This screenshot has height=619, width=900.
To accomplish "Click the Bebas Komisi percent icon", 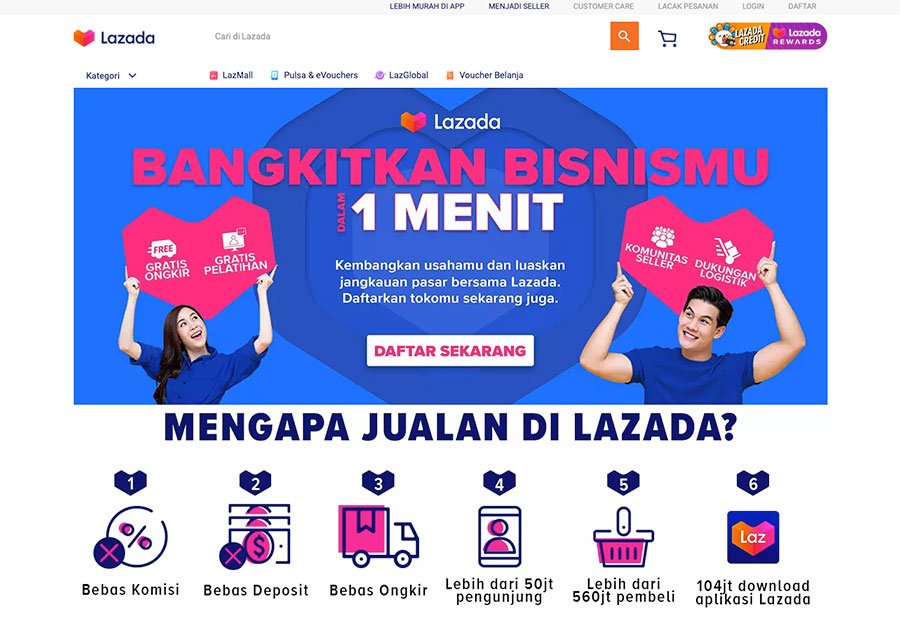I will click(x=130, y=537).
